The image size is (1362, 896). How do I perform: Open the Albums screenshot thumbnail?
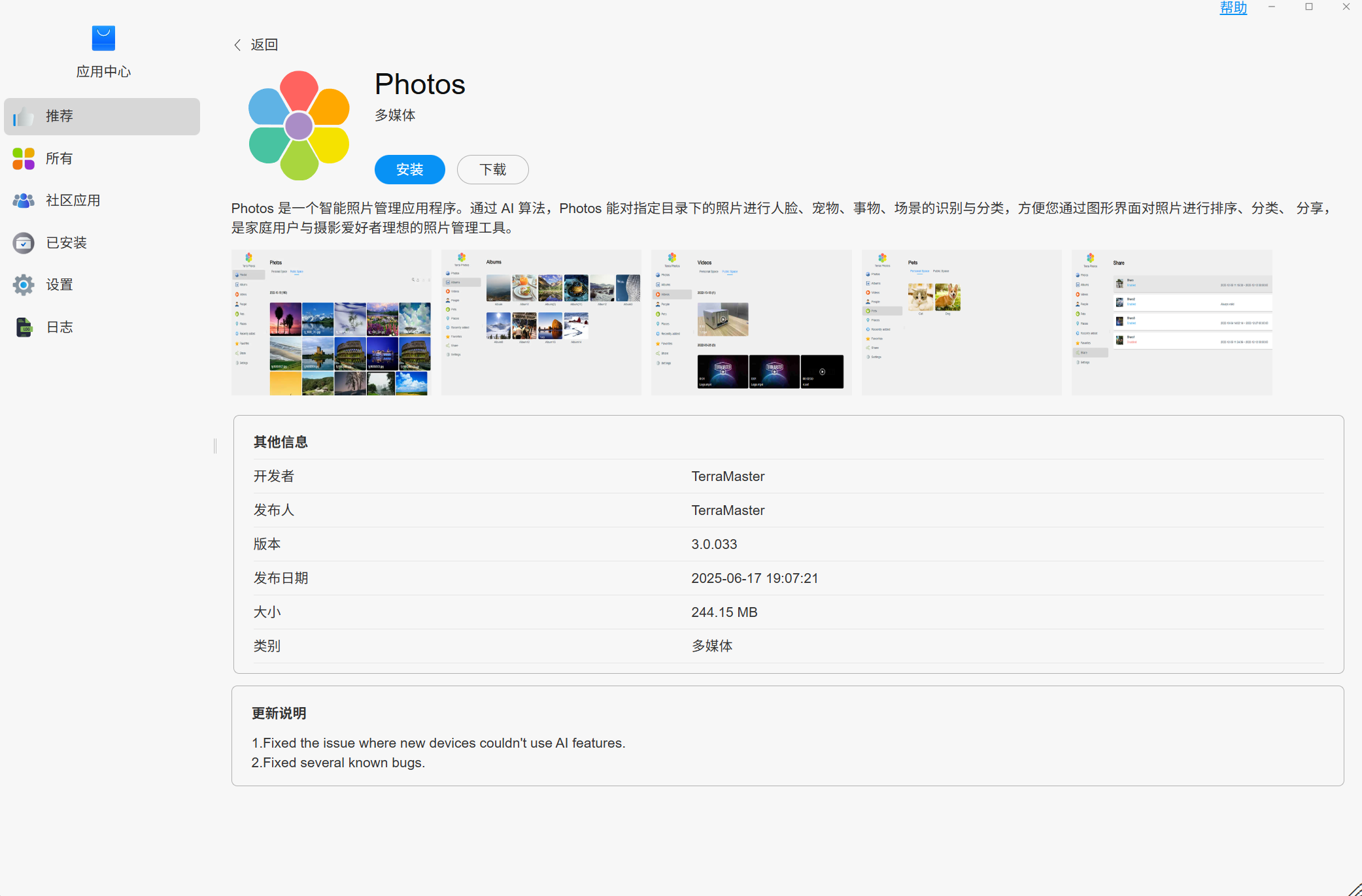point(541,322)
